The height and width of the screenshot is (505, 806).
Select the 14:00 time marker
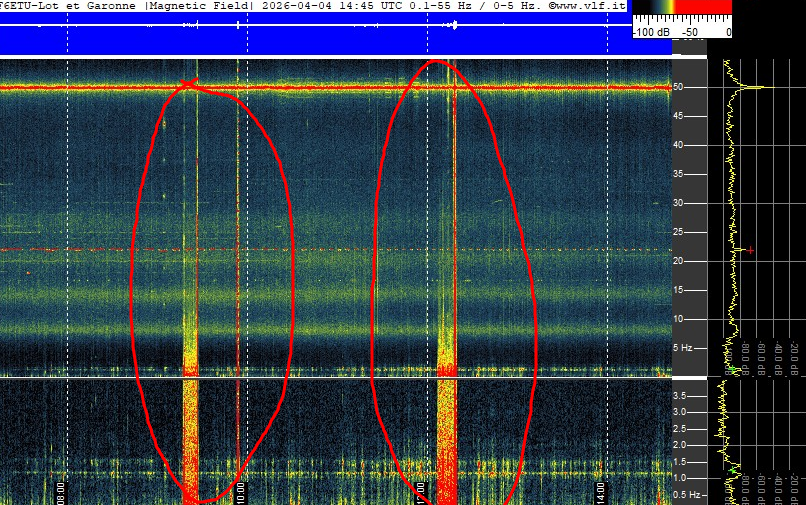(x=600, y=492)
